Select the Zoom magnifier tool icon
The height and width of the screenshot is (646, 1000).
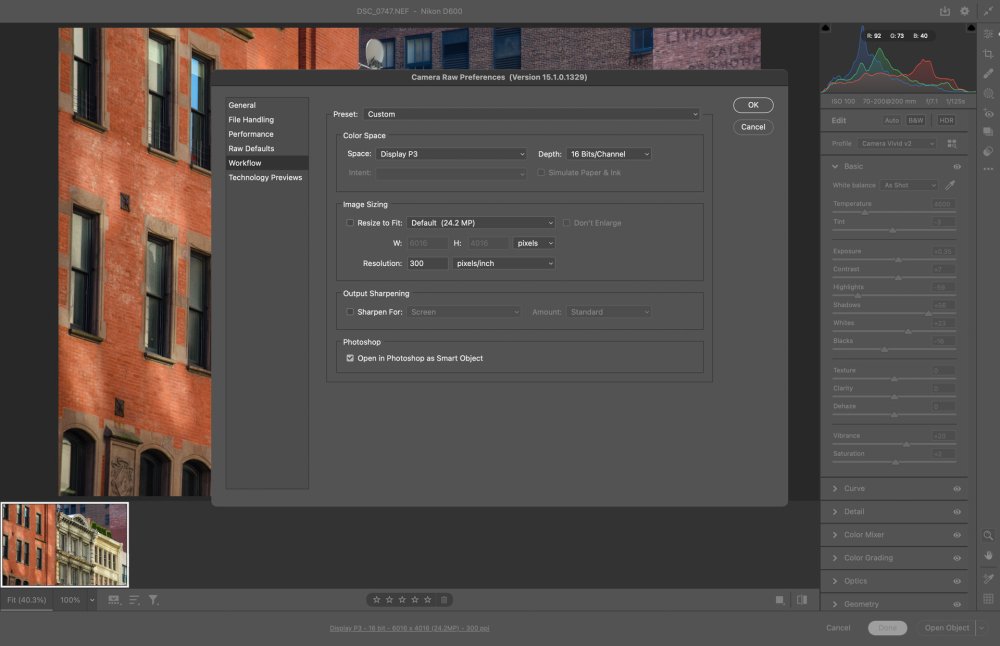(x=988, y=535)
